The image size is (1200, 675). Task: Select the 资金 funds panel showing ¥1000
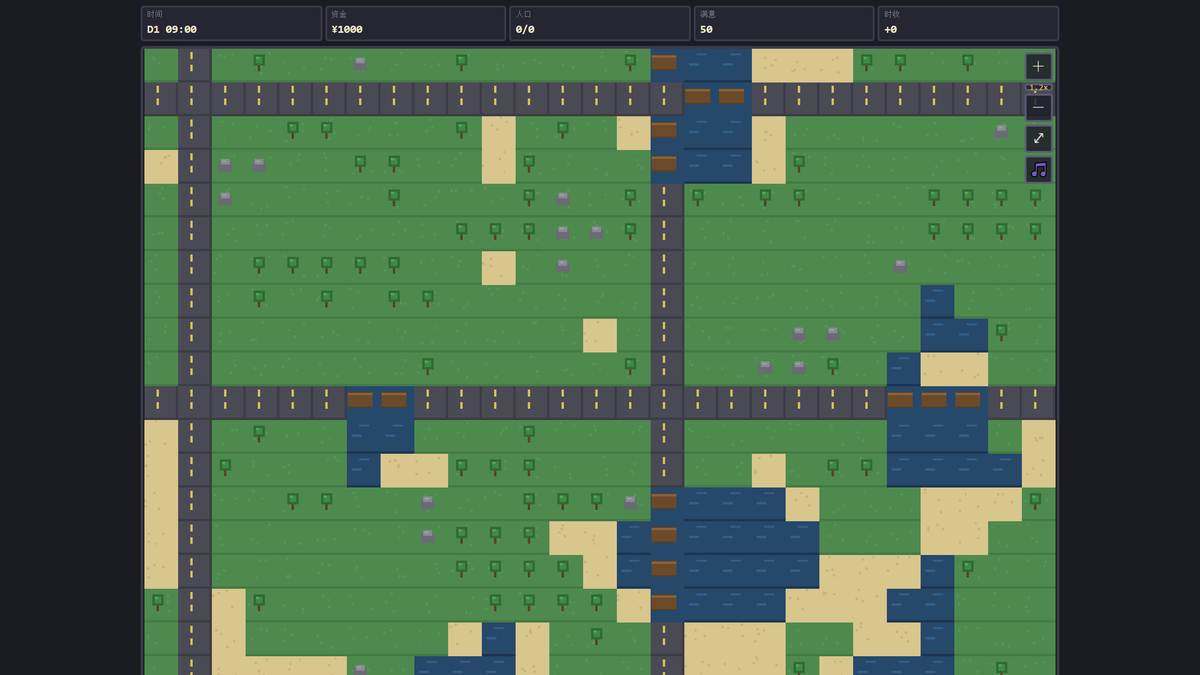(415, 23)
